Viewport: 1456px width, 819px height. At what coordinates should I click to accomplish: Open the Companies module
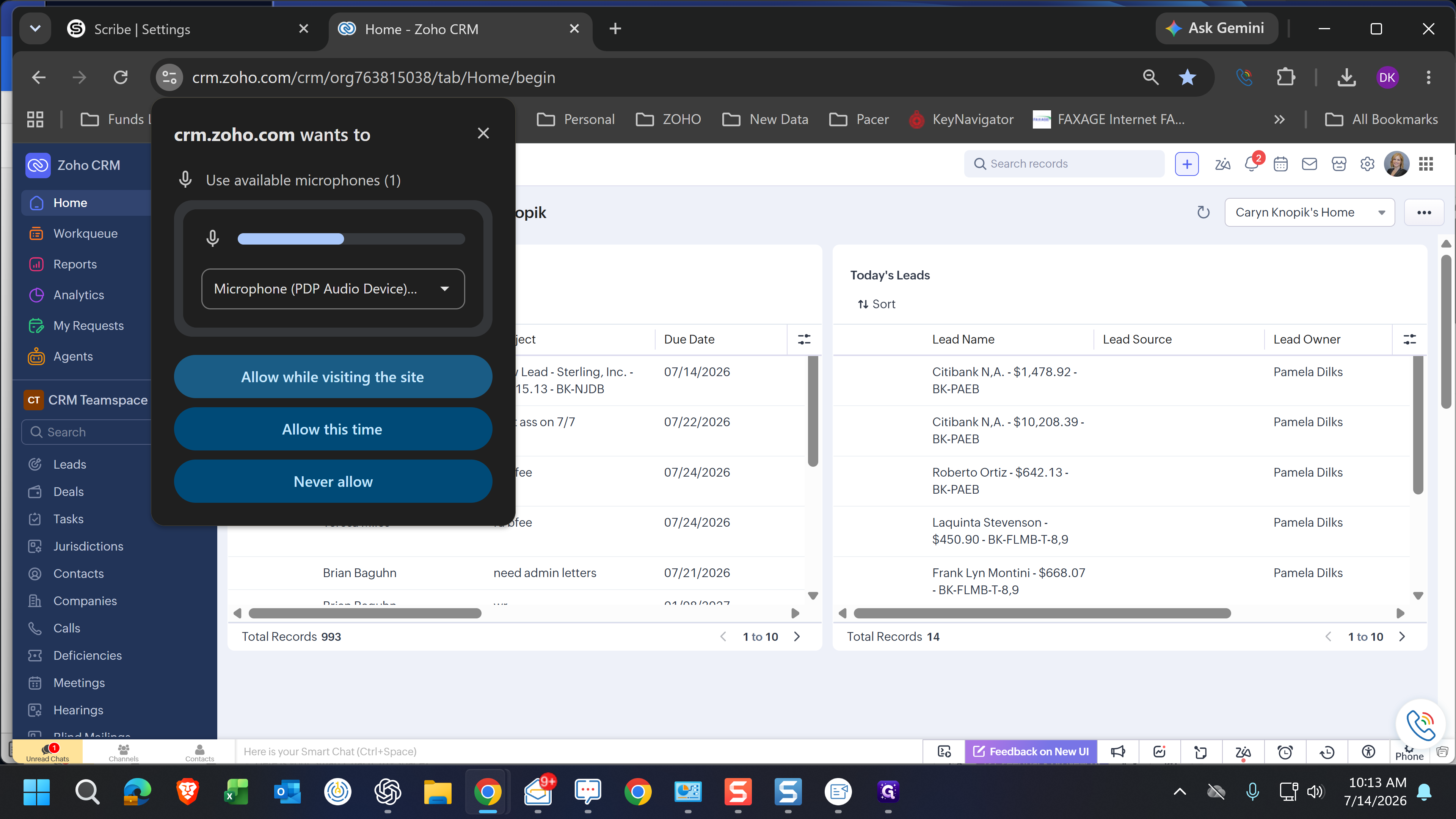click(85, 601)
